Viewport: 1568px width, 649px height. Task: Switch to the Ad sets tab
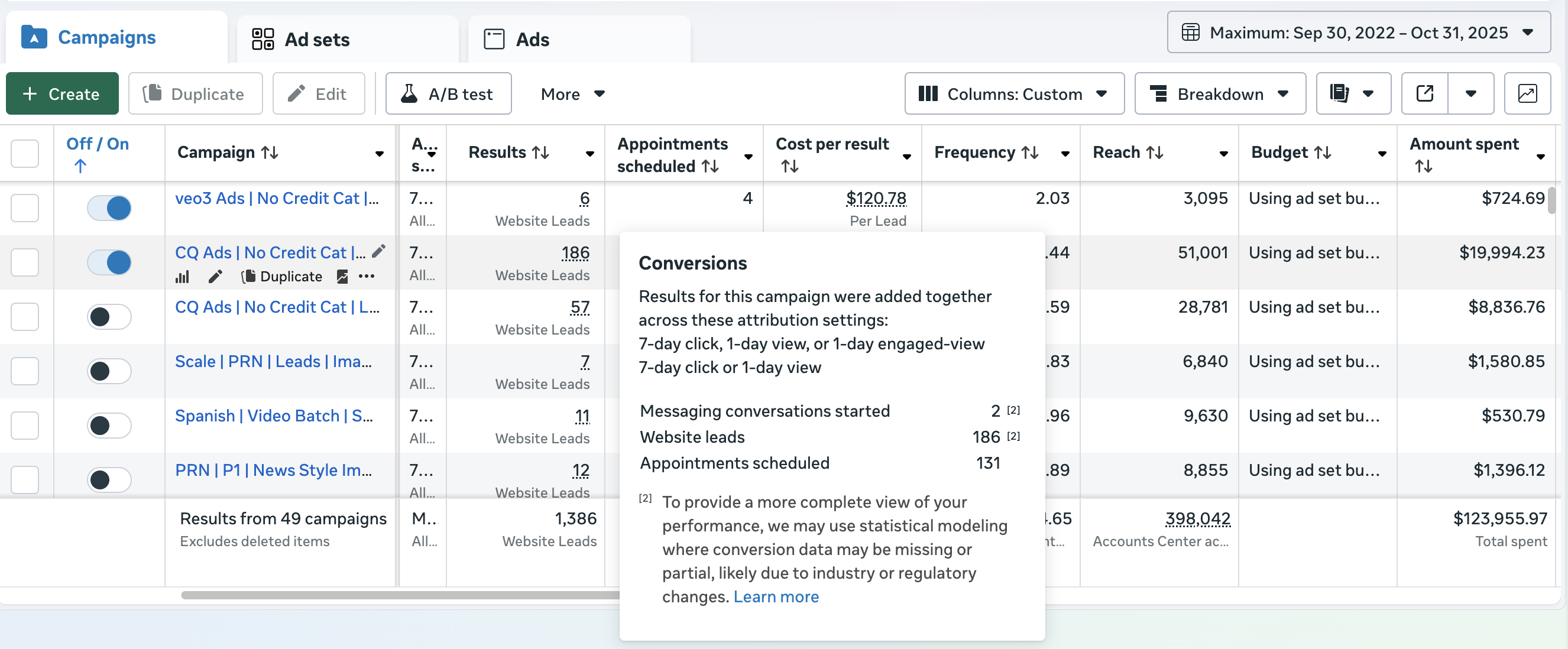pyautogui.click(x=318, y=40)
